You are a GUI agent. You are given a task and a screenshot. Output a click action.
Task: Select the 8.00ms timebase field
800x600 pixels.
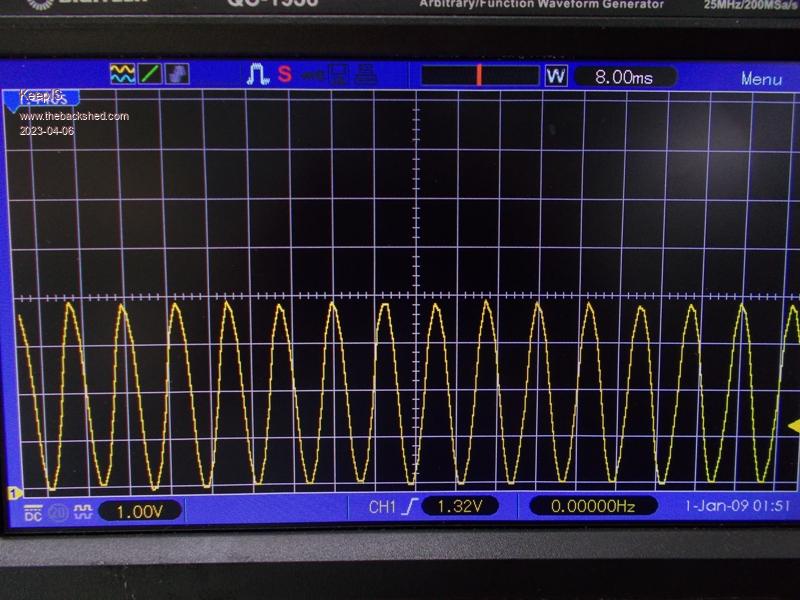[624, 76]
